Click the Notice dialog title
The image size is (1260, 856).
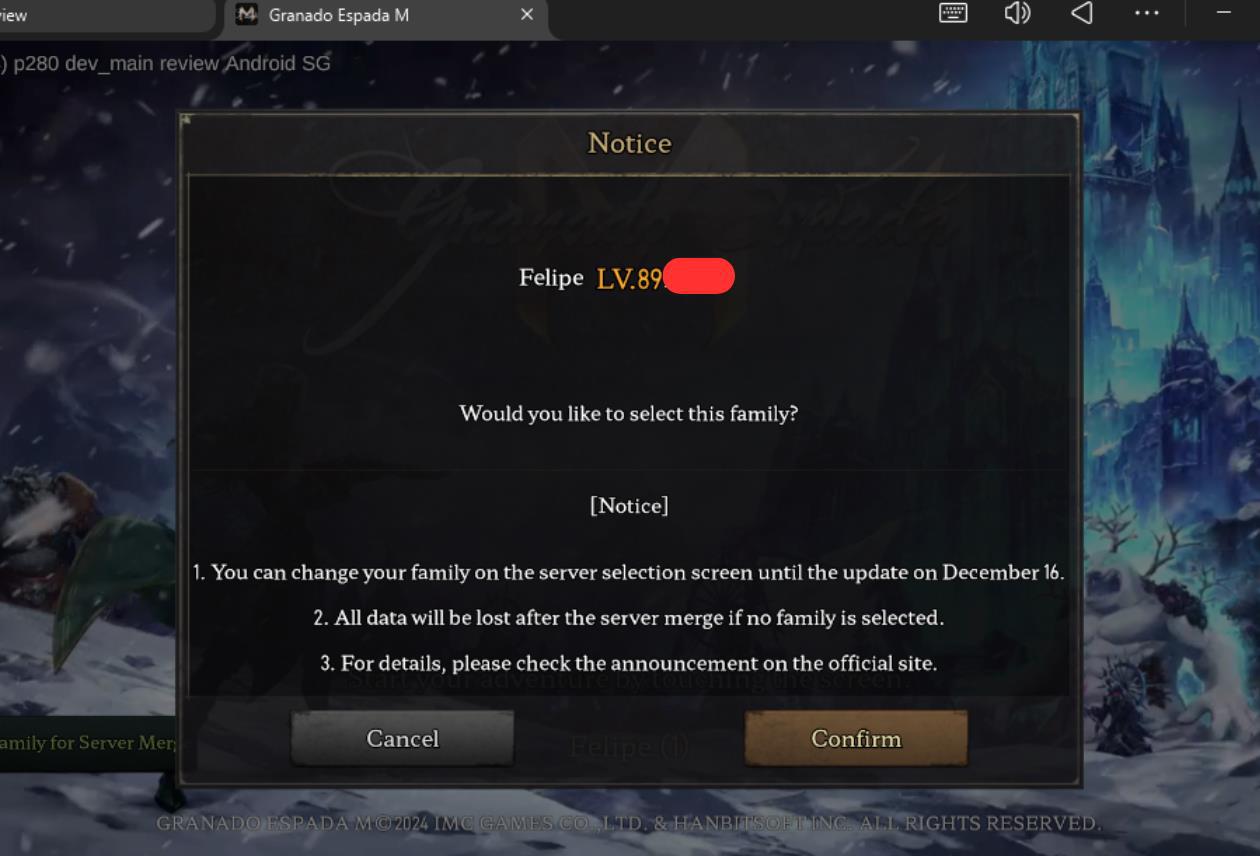(630, 144)
